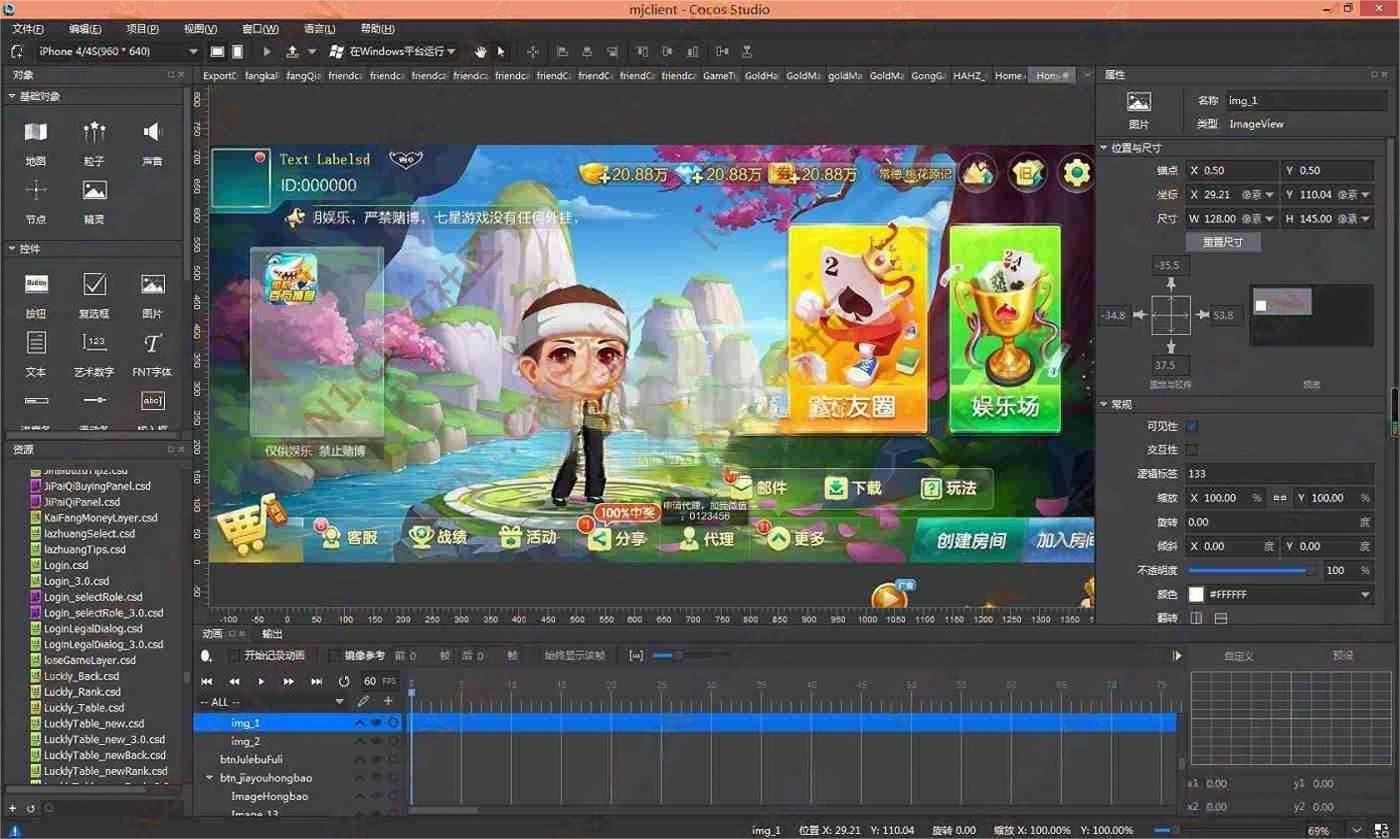Open the color #FFFFFF dropdown arrow
The height and width of the screenshot is (839, 1400).
pyautogui.click(x=1365, y=595)
